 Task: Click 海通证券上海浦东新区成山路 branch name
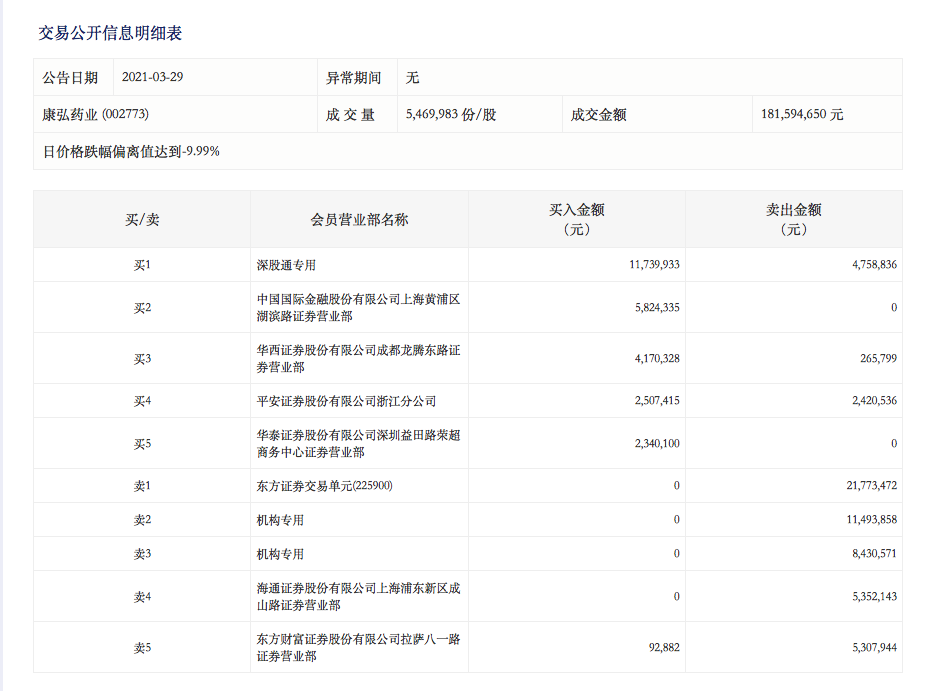click(x=358, y=597)
